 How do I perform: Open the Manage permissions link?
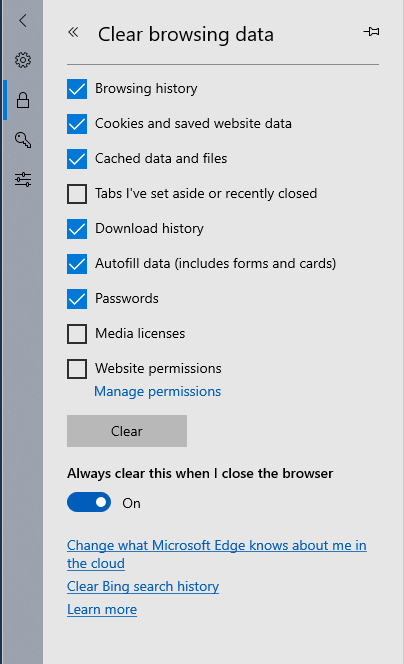point(158,392)
